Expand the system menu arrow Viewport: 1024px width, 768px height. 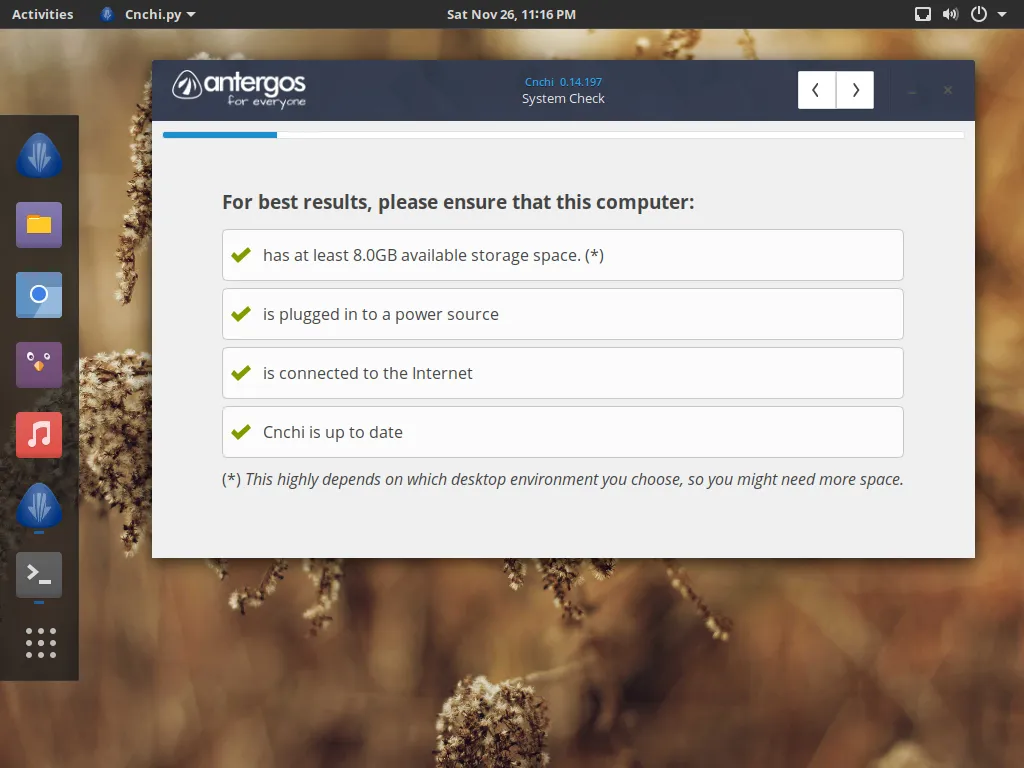[x=1002, y=14]
